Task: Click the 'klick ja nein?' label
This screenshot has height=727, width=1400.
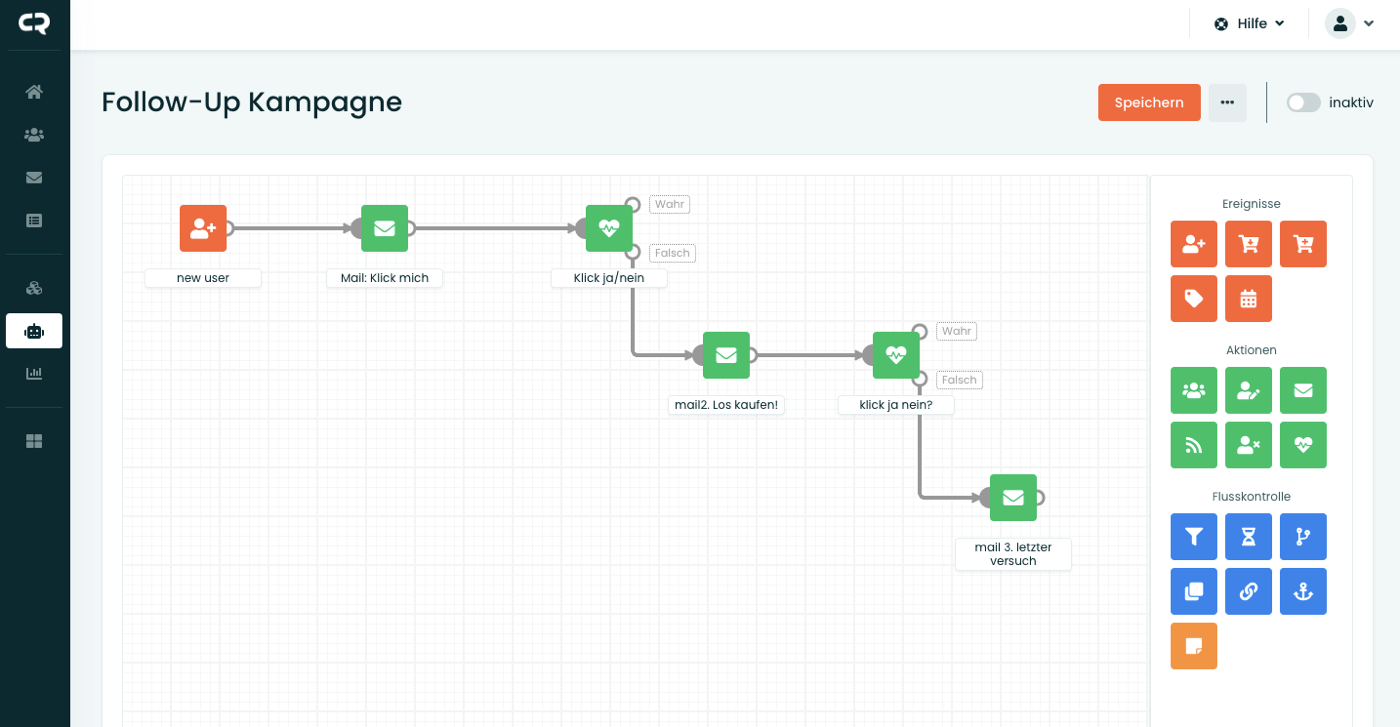Action: point(896,405)
